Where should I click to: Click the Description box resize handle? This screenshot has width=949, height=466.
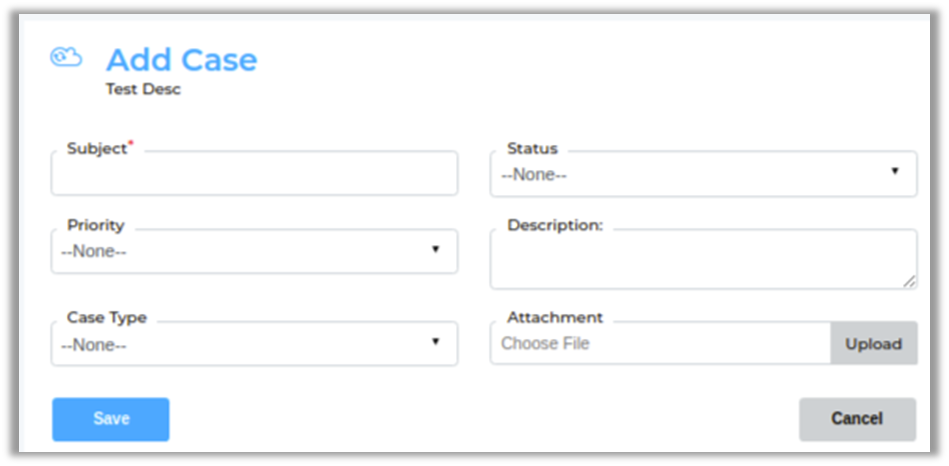pyautogui.click(x=909, y=282)
